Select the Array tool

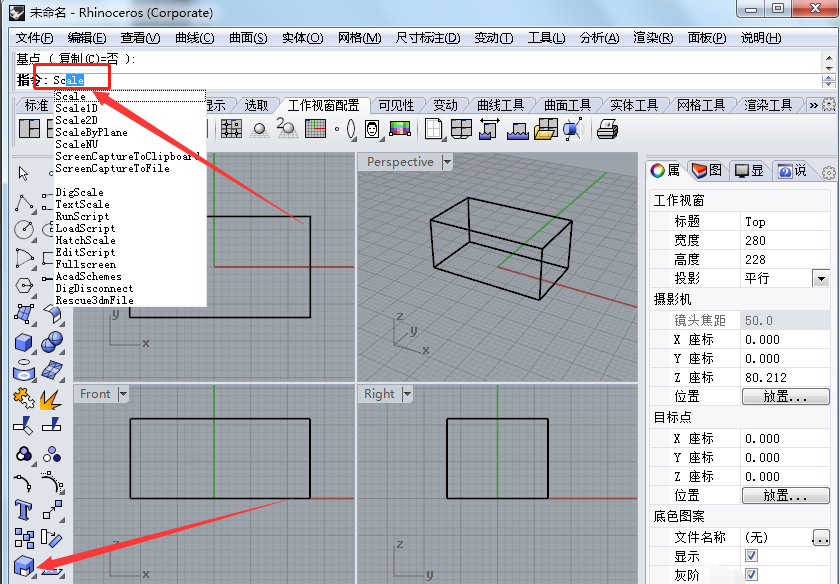[x=24, y=538]
